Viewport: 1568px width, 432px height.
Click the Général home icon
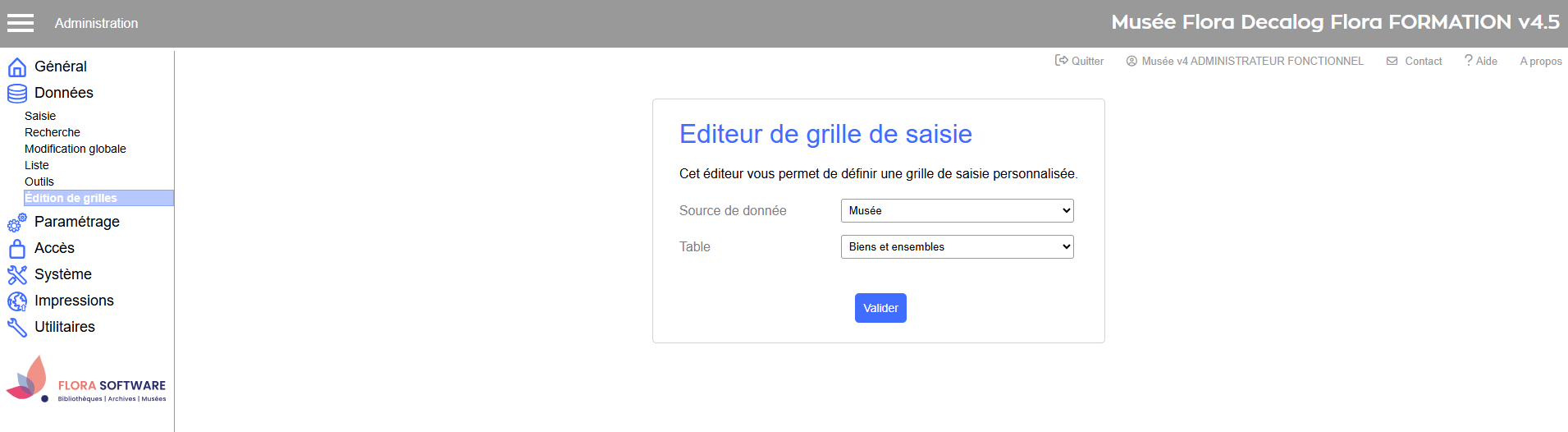(x=17, y=67)
